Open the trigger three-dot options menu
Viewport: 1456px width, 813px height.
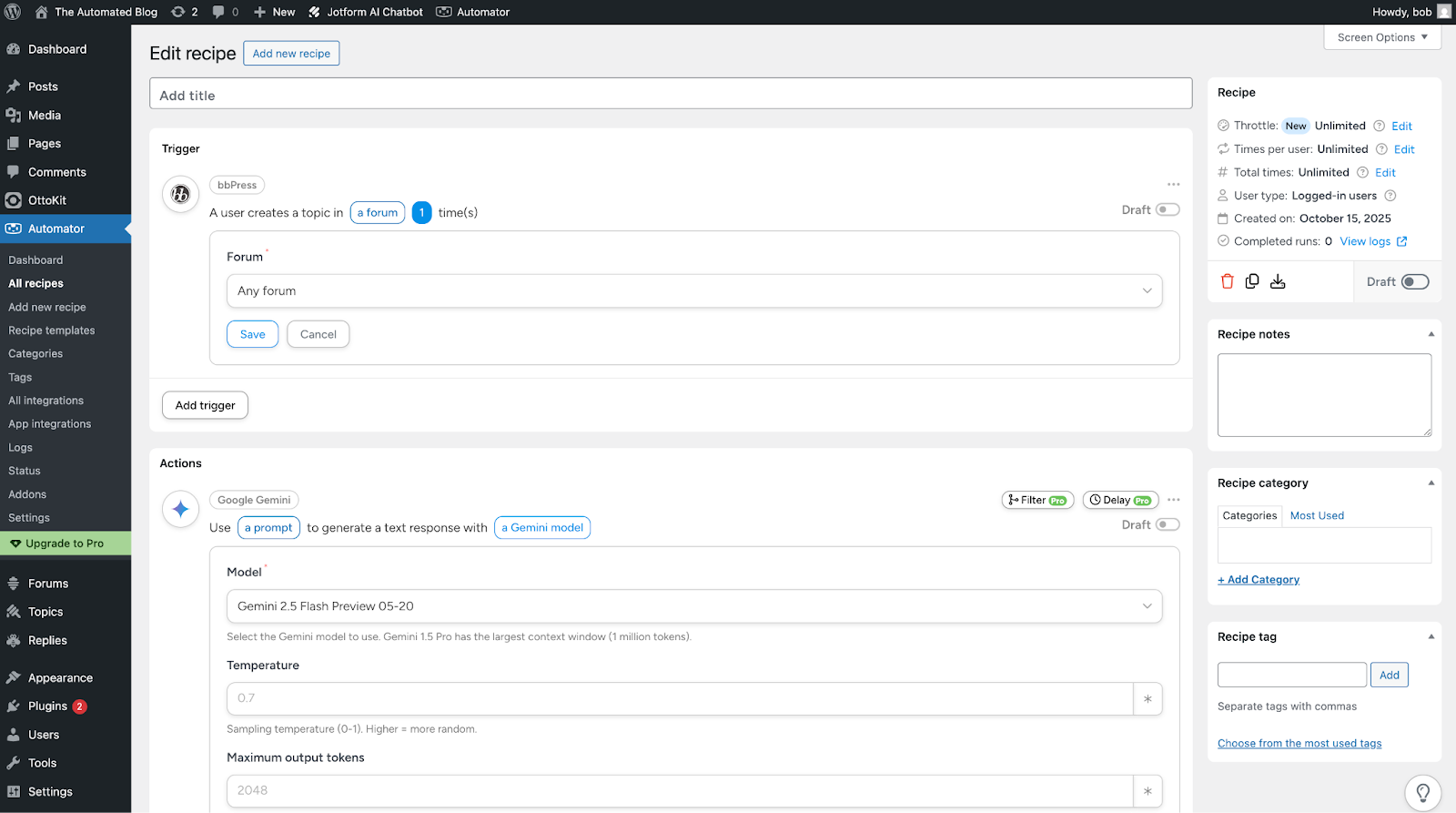(1174, 185)
